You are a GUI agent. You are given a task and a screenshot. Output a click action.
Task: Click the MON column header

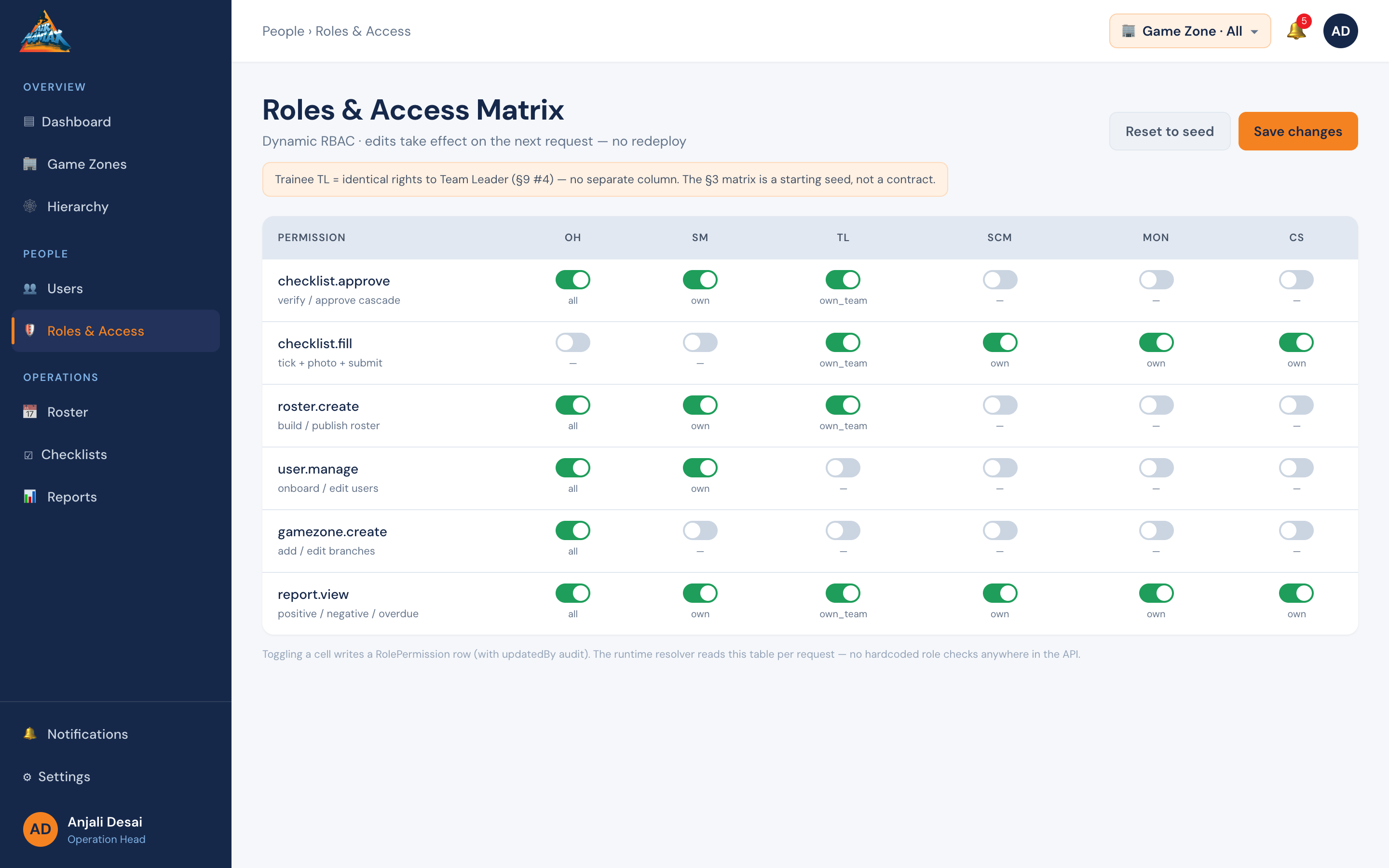1156,238
